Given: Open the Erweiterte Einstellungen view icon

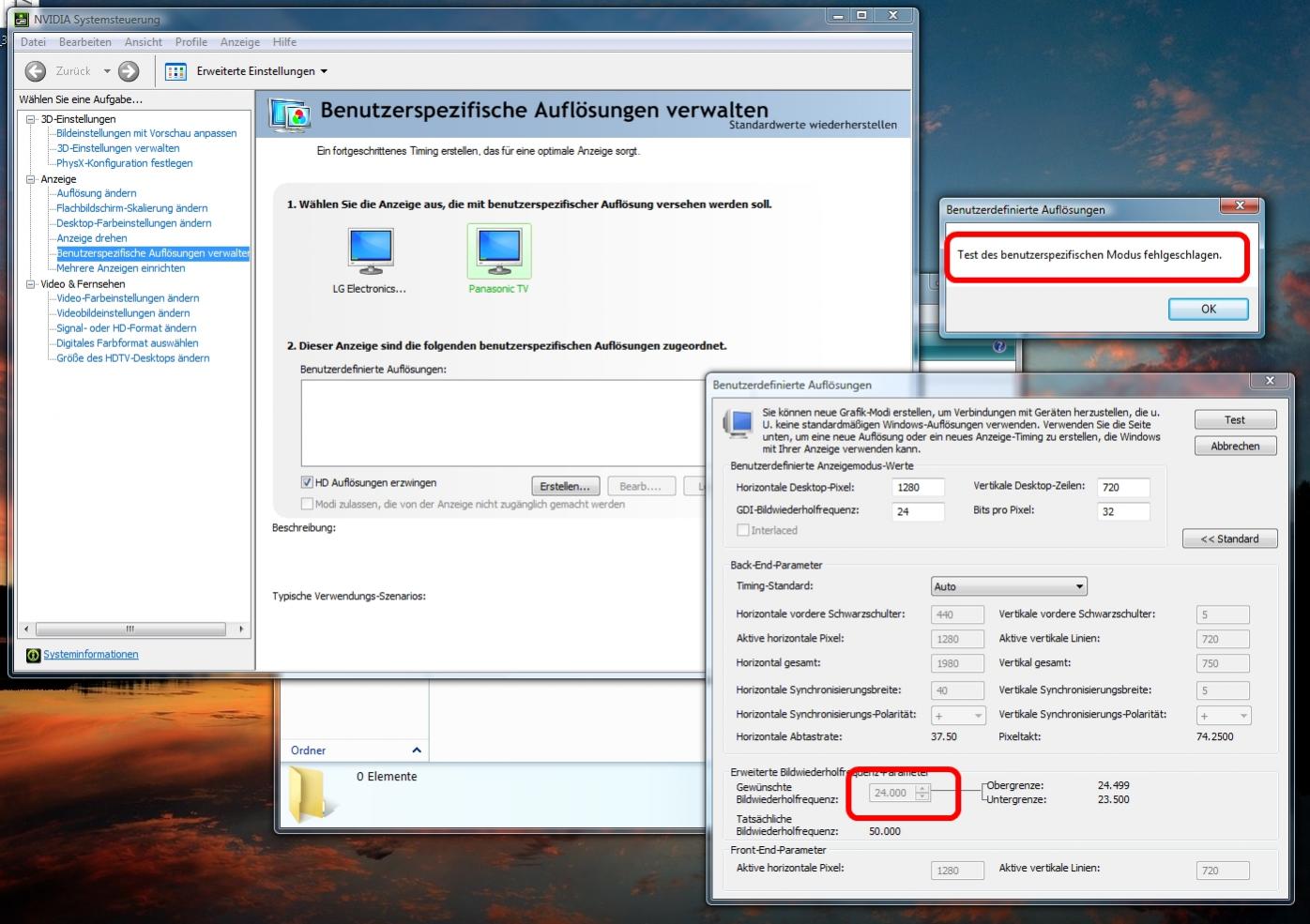Looking at the screenshot, I should (x=175, y=71).
